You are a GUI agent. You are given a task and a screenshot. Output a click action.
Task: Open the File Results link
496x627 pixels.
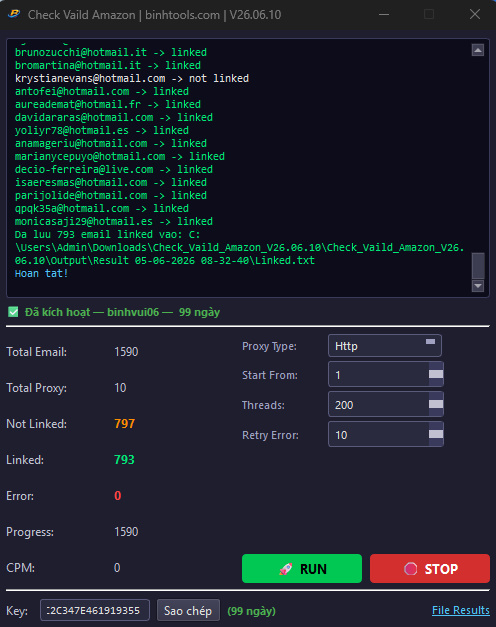click(x=461, y=610)
